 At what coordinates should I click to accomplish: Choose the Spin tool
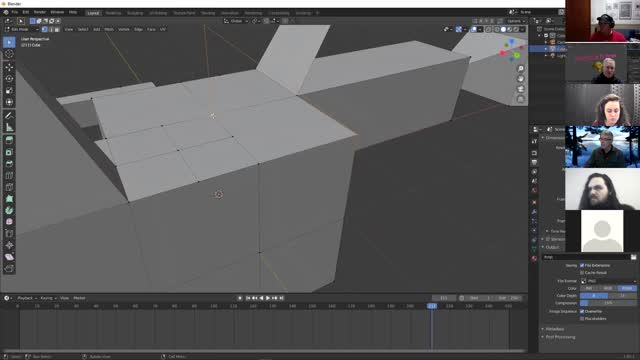[9, 210]
